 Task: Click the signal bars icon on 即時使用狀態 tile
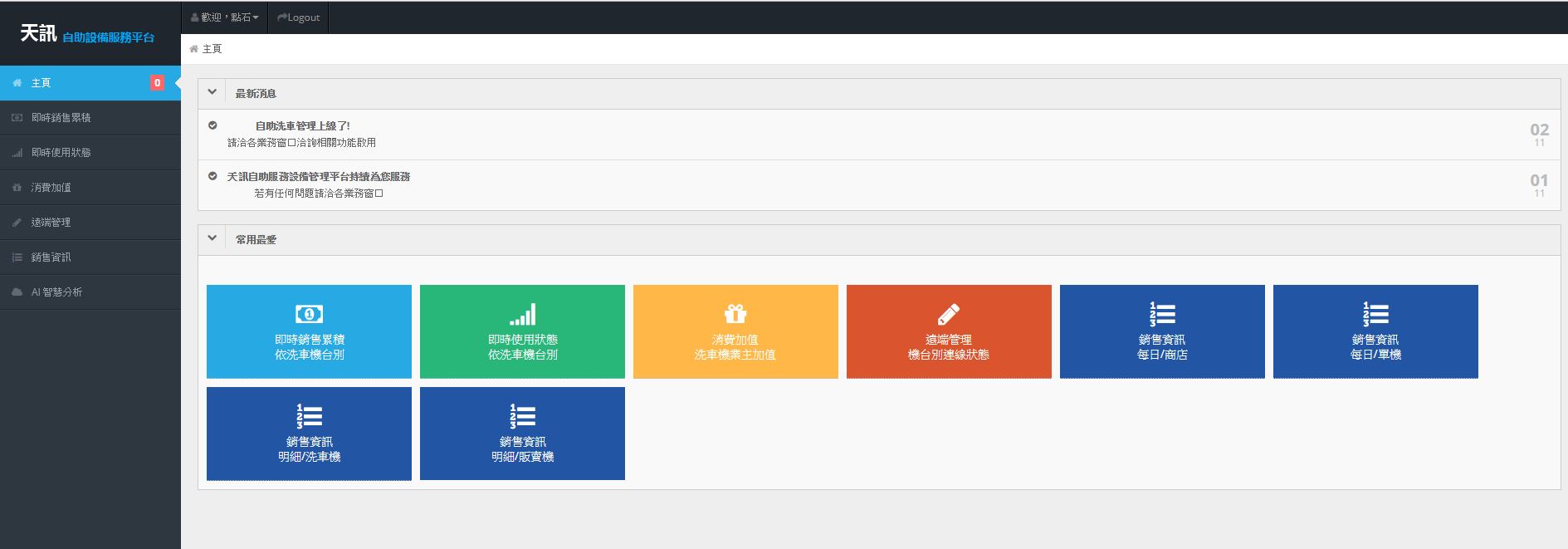click(x=522, y=314)
